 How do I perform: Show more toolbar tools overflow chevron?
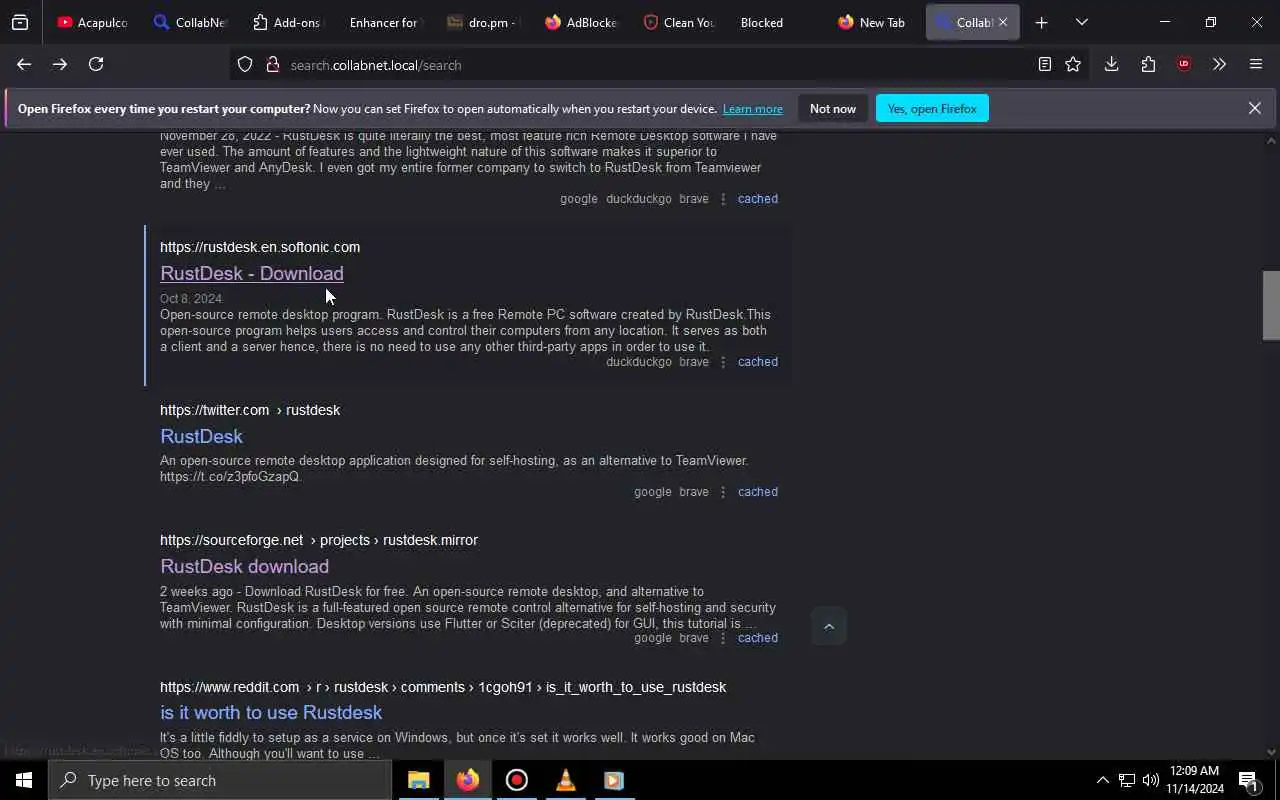tap(1219, 64)
